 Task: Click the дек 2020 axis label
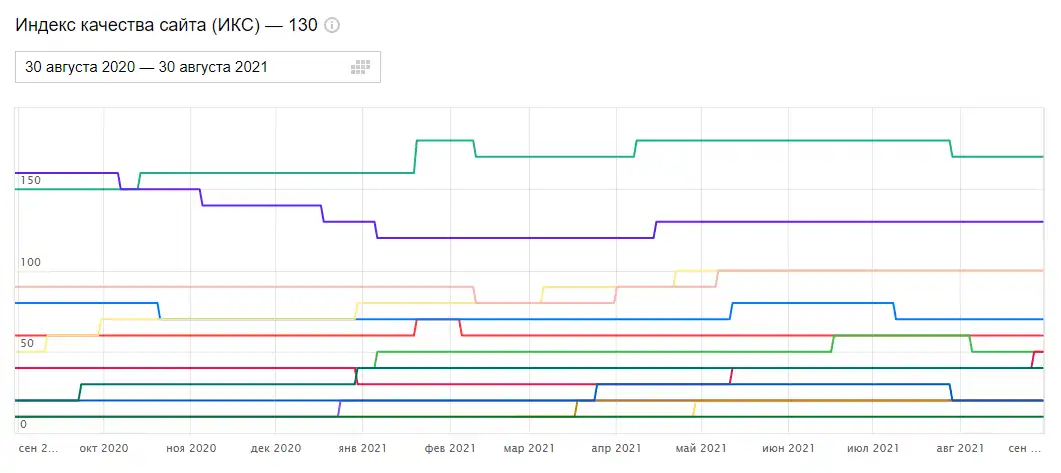click(275, 448)
